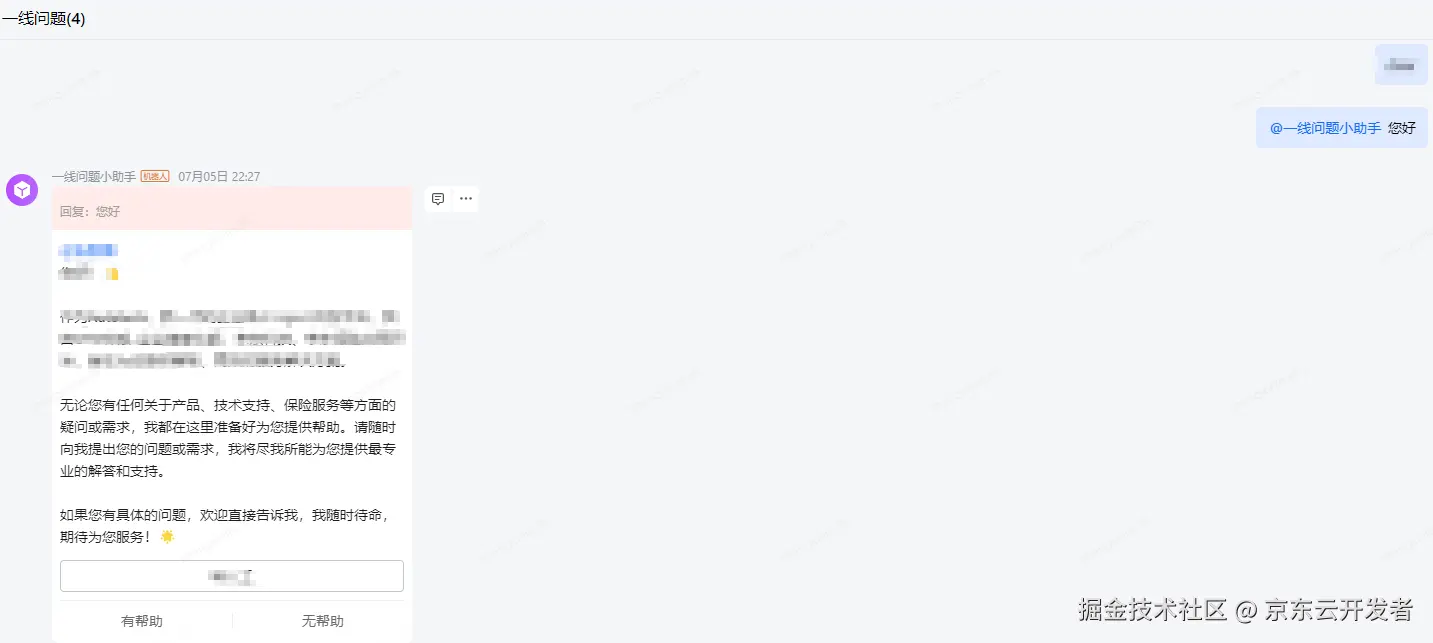Click the blurred message bubble at top right

(1401, 65)
